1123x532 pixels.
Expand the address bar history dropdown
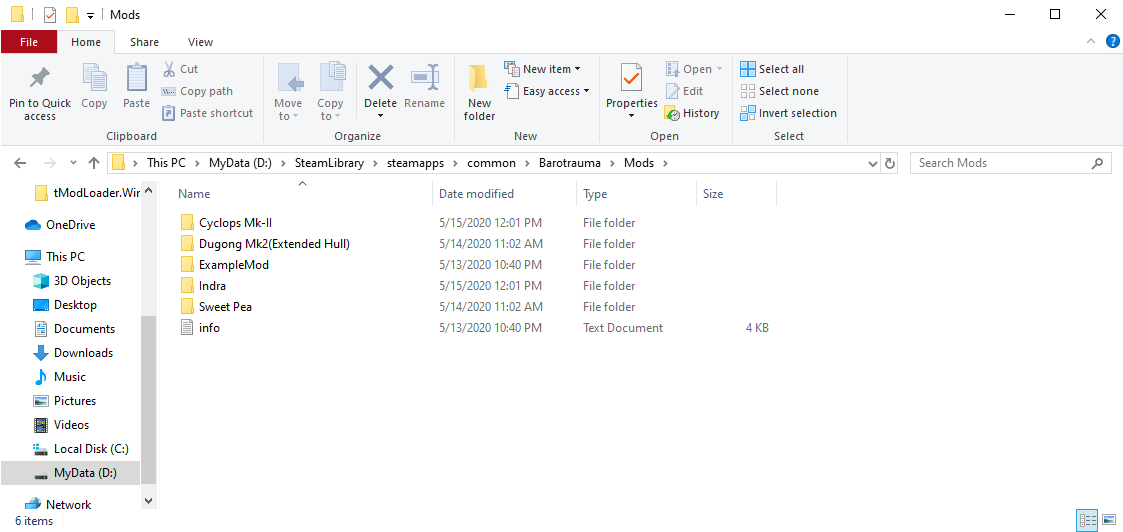pyautogui.click(x=872, y=163)
